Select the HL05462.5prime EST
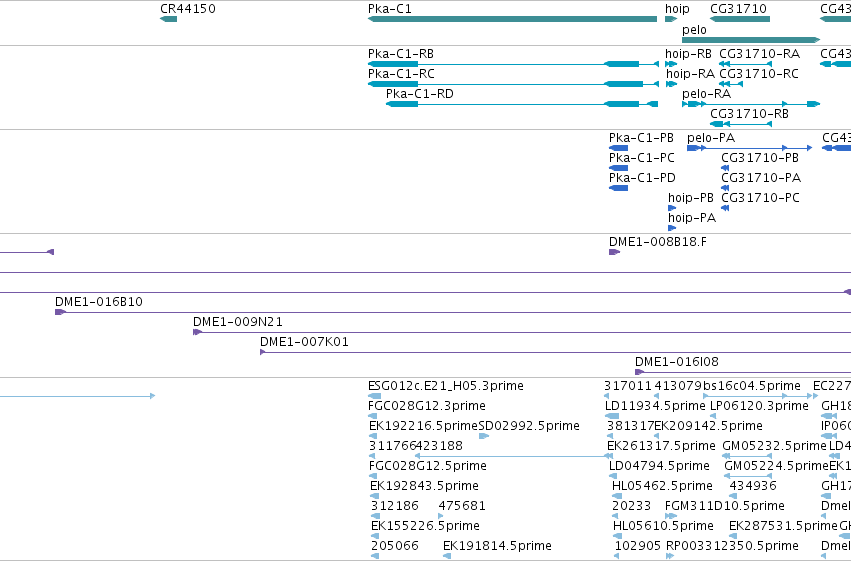 [x=617, y=496]
